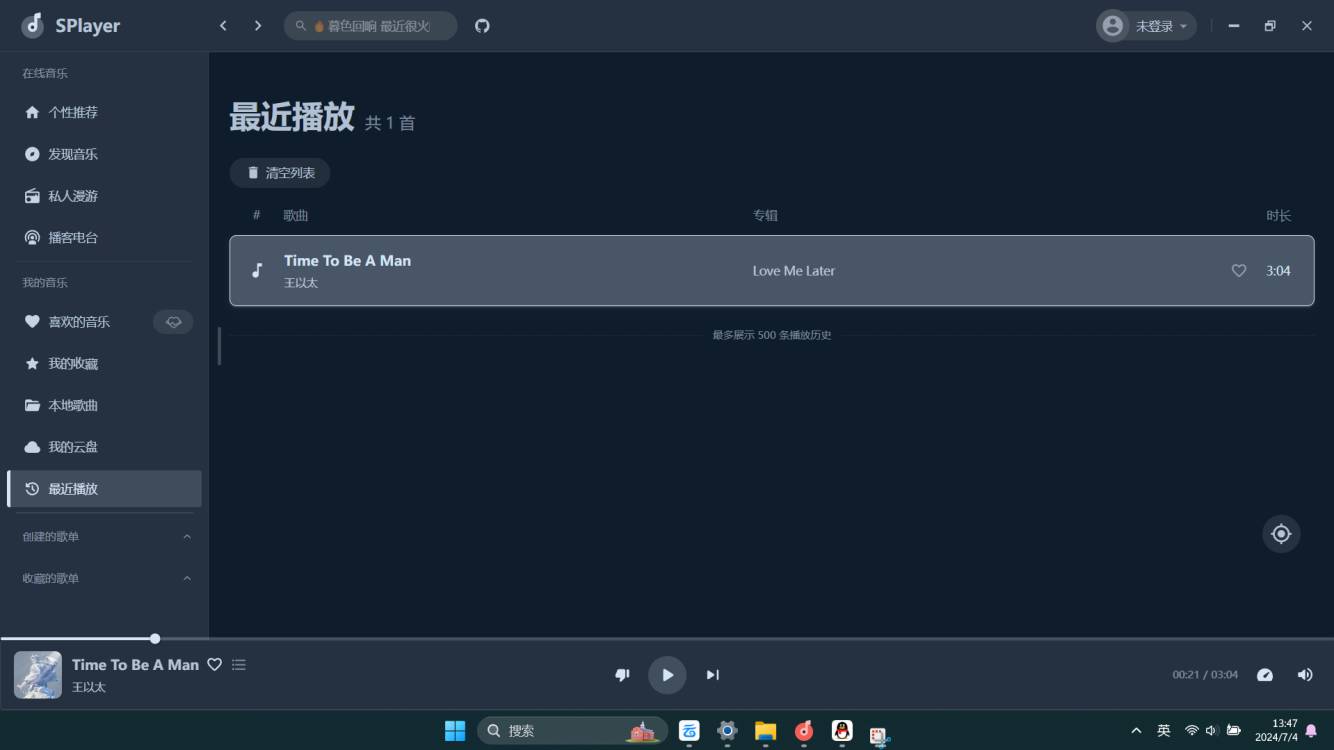Click the locate current song target icon
Image resolution: width=1334 pixels, height=750 pixels.
[x=1281, y=534]
